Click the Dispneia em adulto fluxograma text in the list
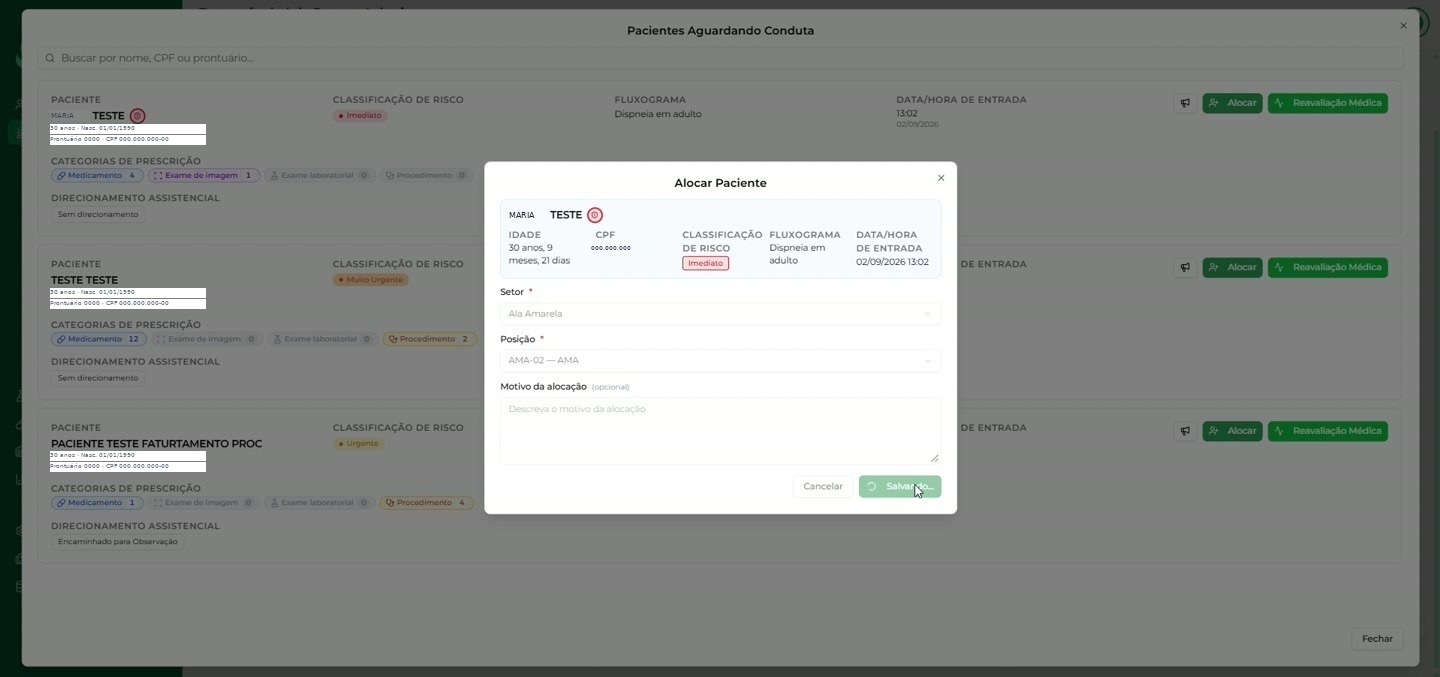Screen dimensions: 1440x677 pyautogui.click(x=658, y=114)
